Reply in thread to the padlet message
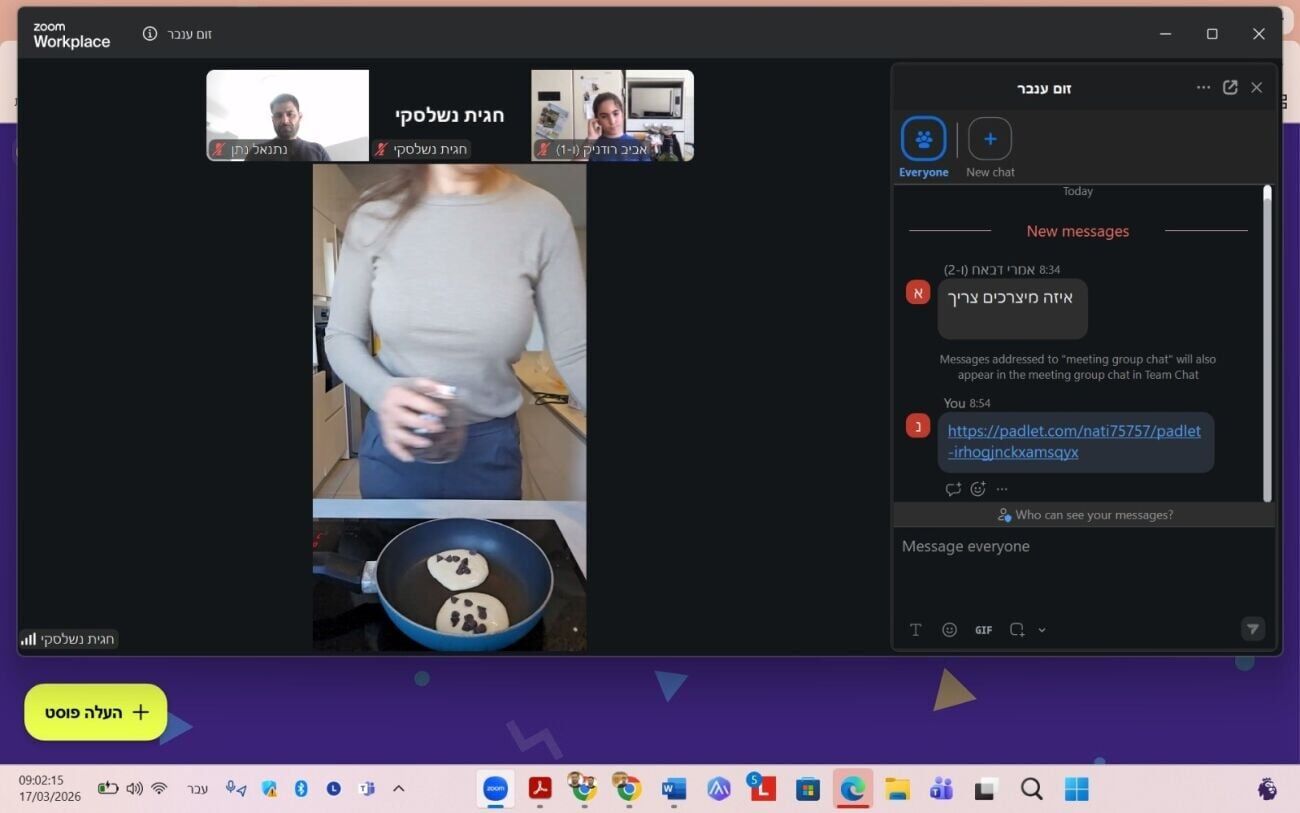This screenshot has height=813, width=1300. point(953,489)
